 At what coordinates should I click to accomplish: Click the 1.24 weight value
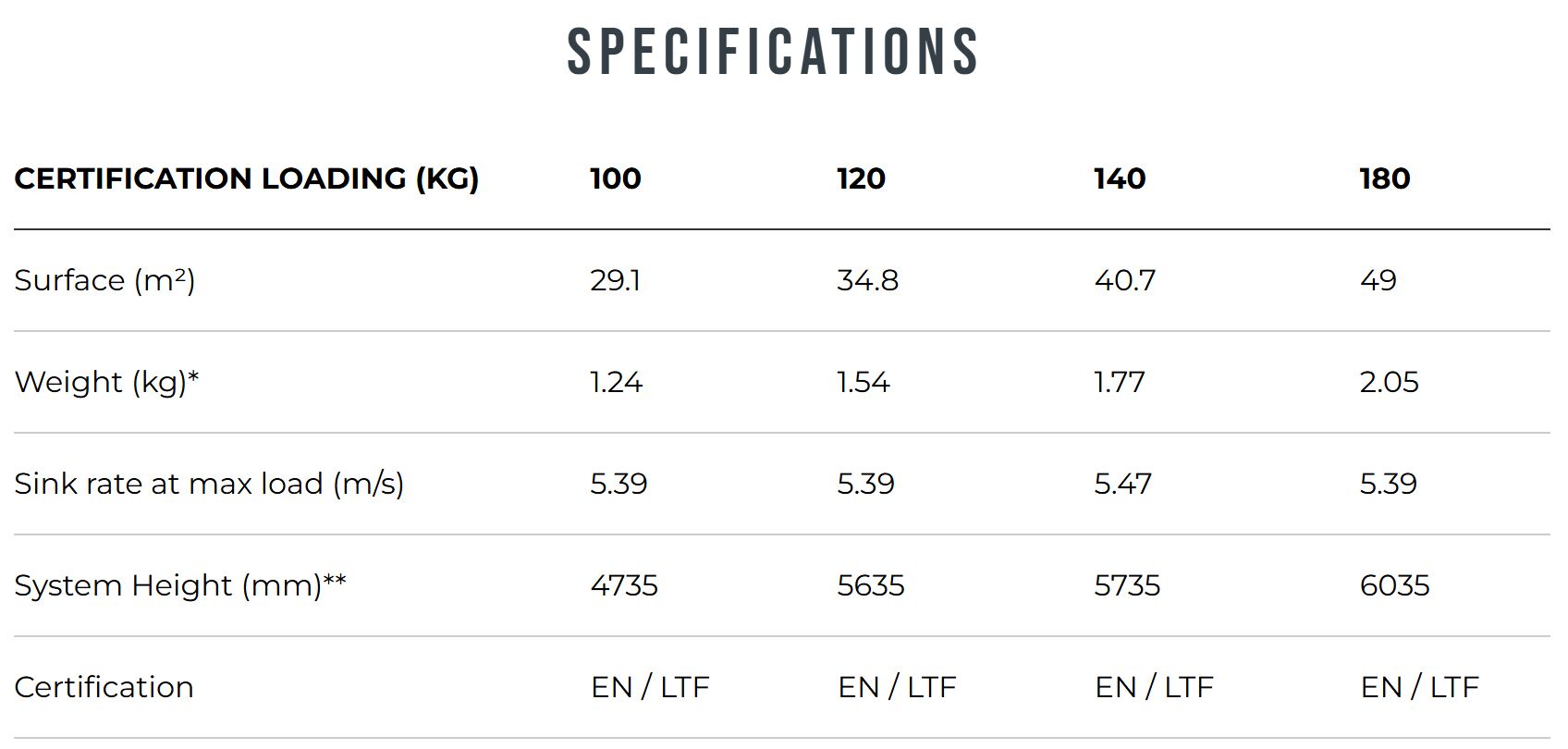click(616, 382)
